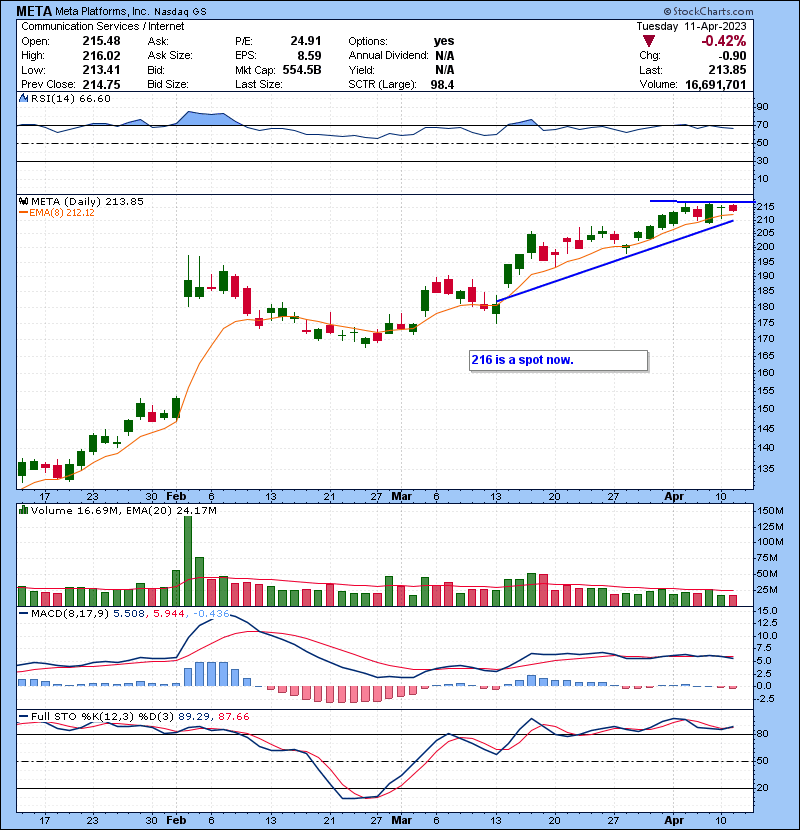The image size is (800, 830).
Task: Click the StockCharts.com watermark link
Action: (708, 11)
